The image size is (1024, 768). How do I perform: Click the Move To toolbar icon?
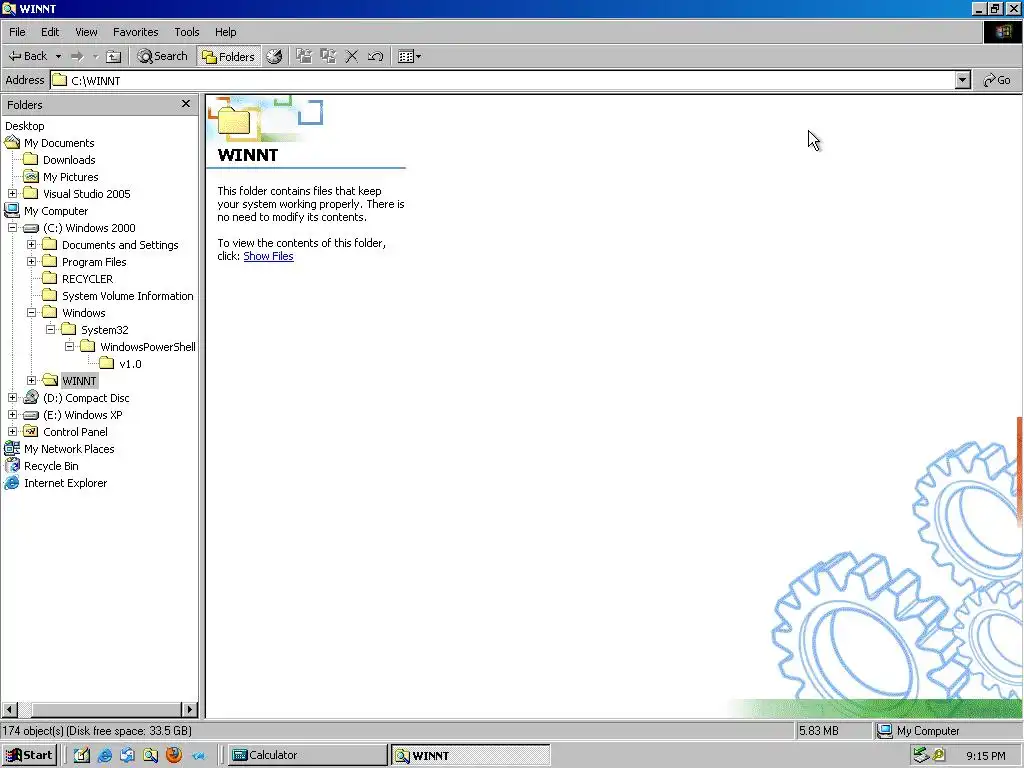(304, 56)
